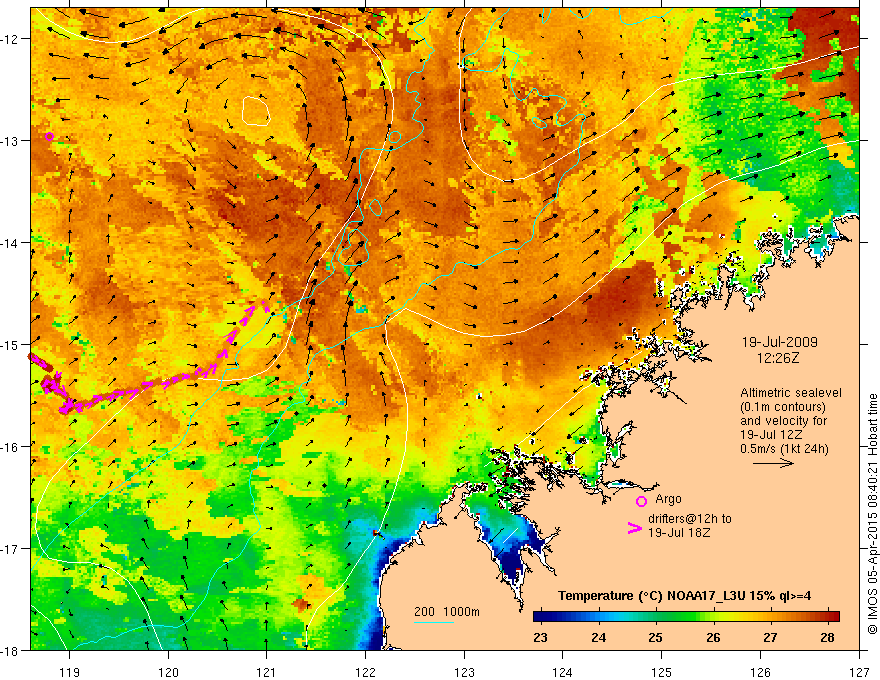
Task: Click the '200 1000m' depth contour label
Action: (x=447, y=612)
